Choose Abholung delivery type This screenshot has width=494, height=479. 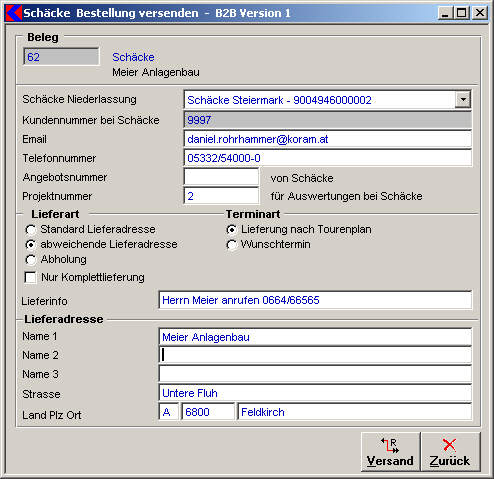31,260
